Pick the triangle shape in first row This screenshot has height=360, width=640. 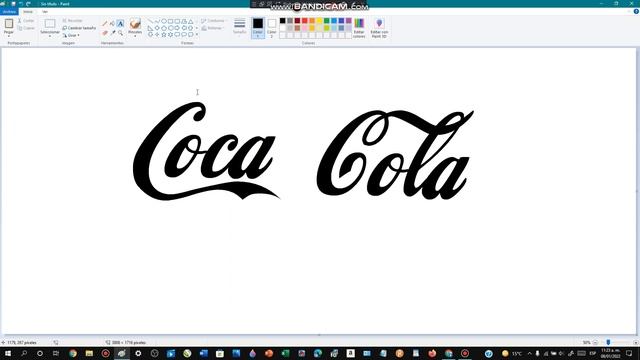(191, 21)
